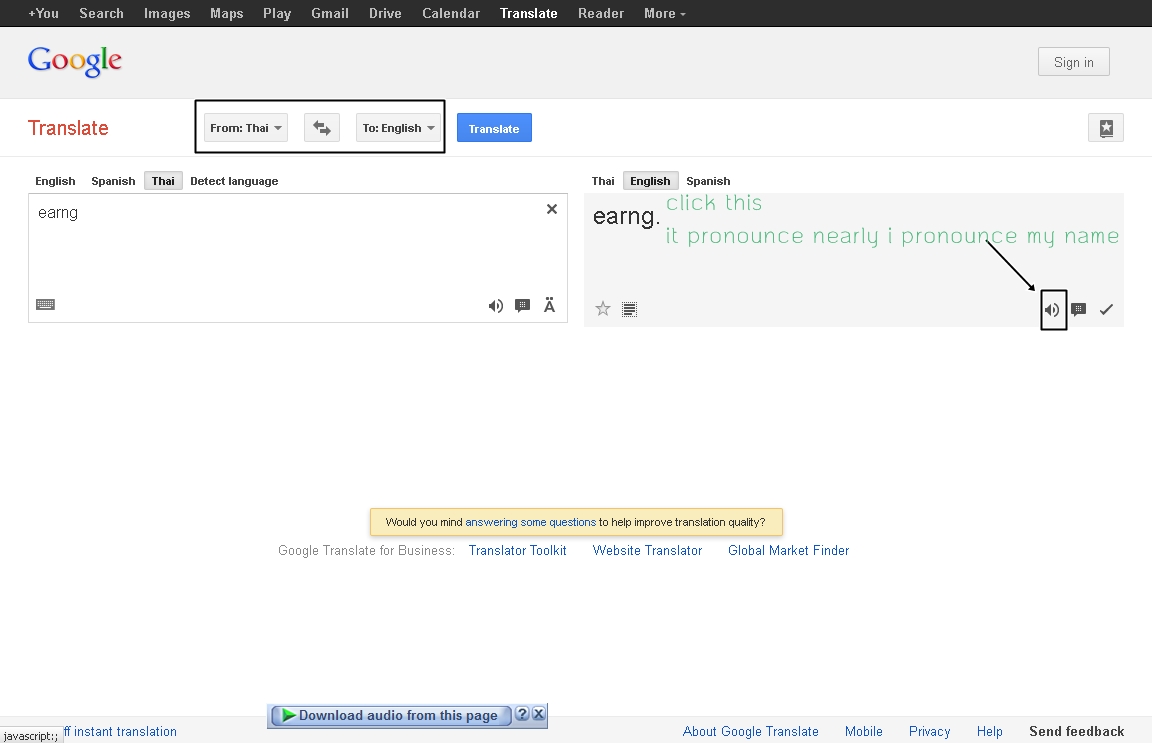Play audio of the translated text
Screen dimensions: 1152x743
click(x=1052, y=310)
